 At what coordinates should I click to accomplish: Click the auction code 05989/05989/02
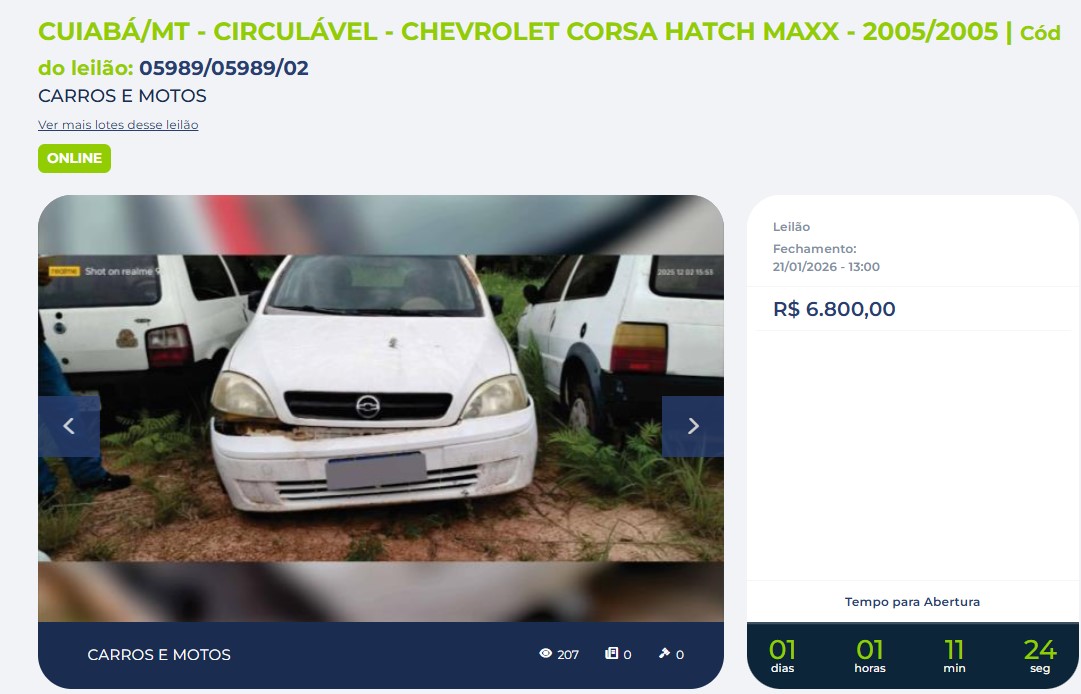(224, 68)
